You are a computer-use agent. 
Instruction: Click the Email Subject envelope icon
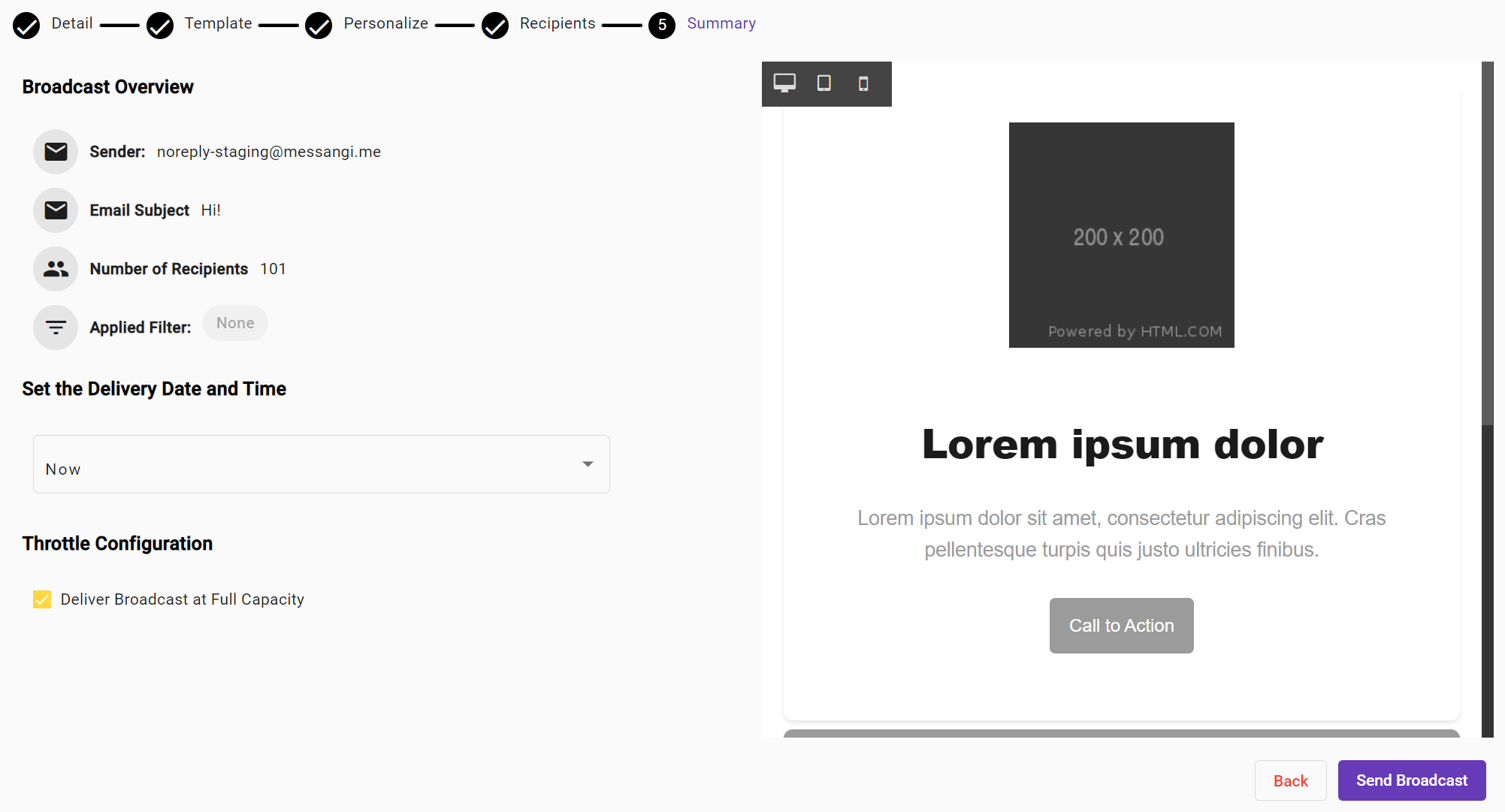pos(56,210)
